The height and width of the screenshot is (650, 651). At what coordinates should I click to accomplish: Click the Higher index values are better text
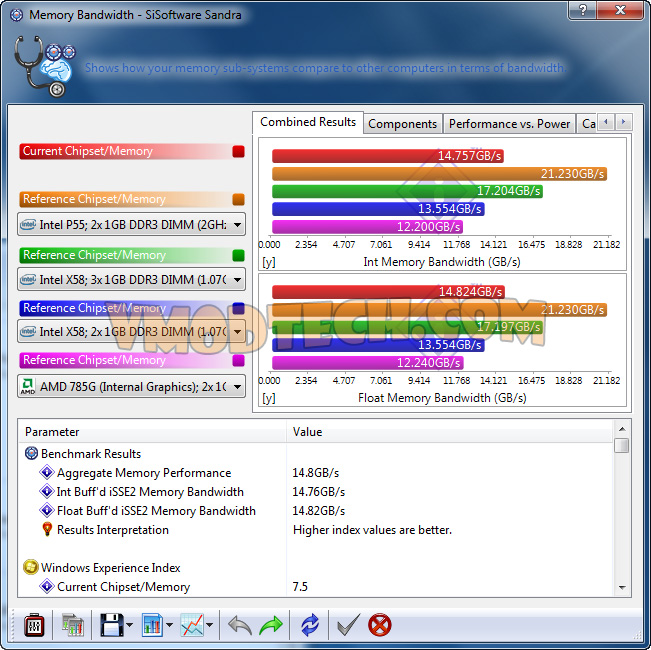click(x=372, y=530)
